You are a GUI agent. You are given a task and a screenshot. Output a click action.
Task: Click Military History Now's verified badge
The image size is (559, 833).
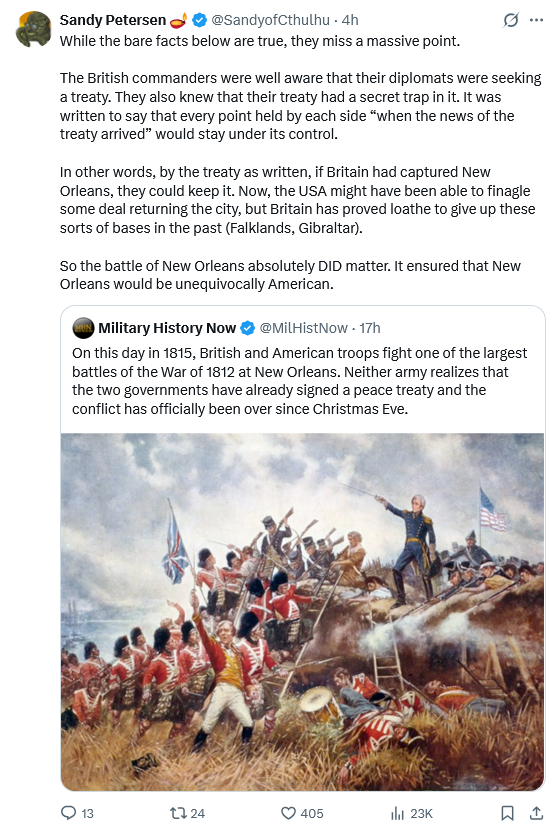click(x=248, y=328)
